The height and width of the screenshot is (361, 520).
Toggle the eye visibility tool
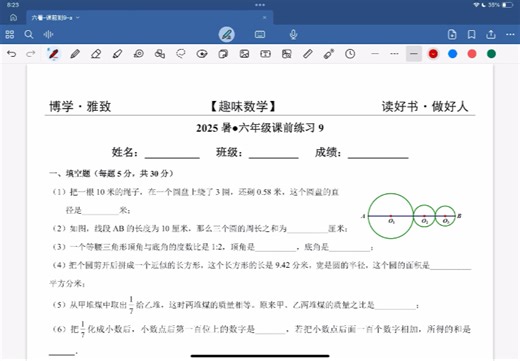(202, 54)
